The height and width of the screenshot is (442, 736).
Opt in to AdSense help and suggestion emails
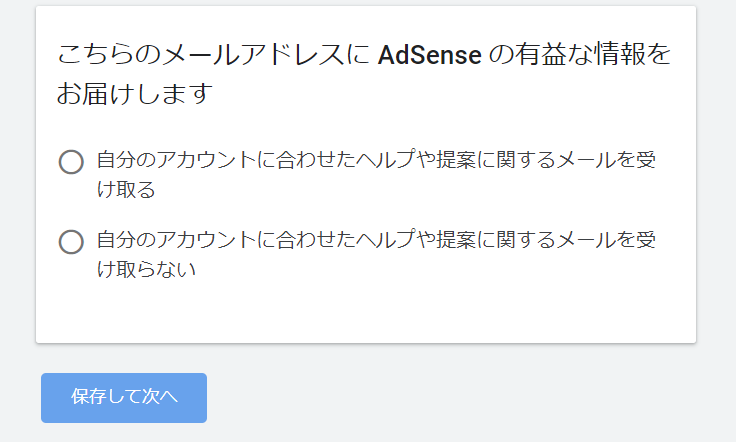coord(71,162)
